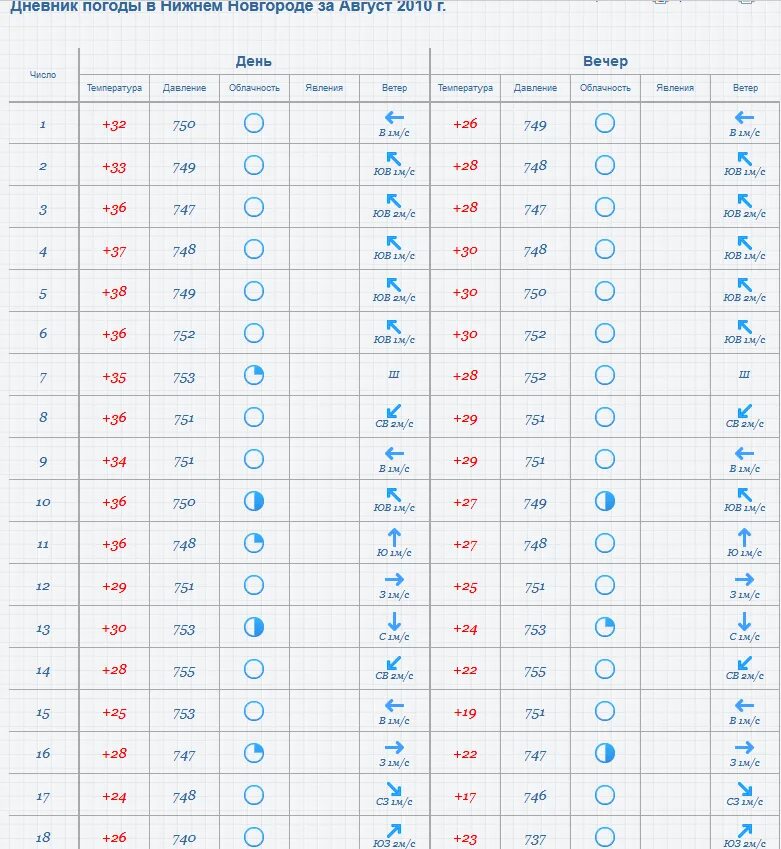Click the daytime north wind arrow on day 13
781x849 pixels.
[x=394, y=621]
